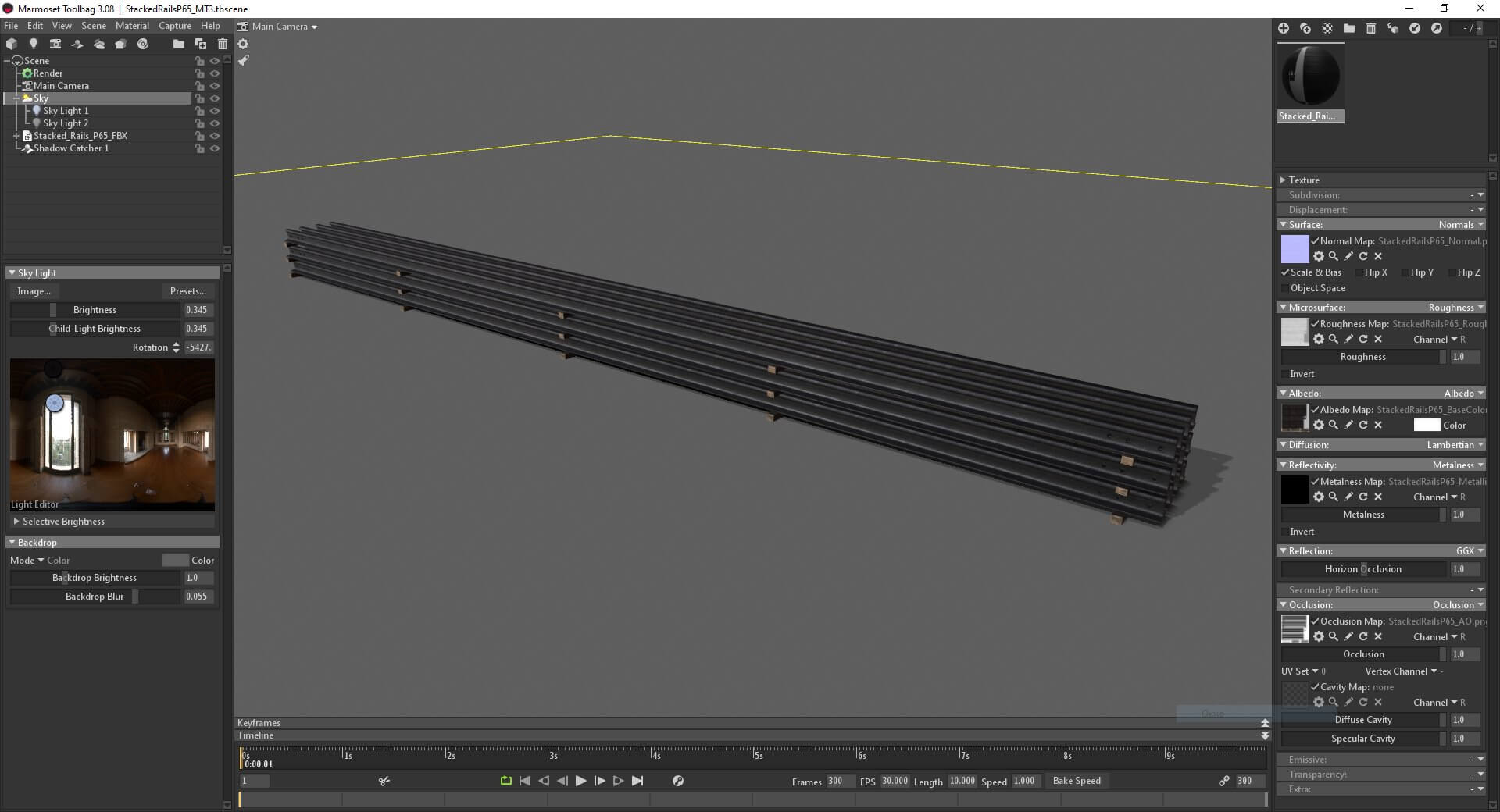Open the Scene menu
The height and width of the screenshot is (812, 1500).
click(94, 26)
